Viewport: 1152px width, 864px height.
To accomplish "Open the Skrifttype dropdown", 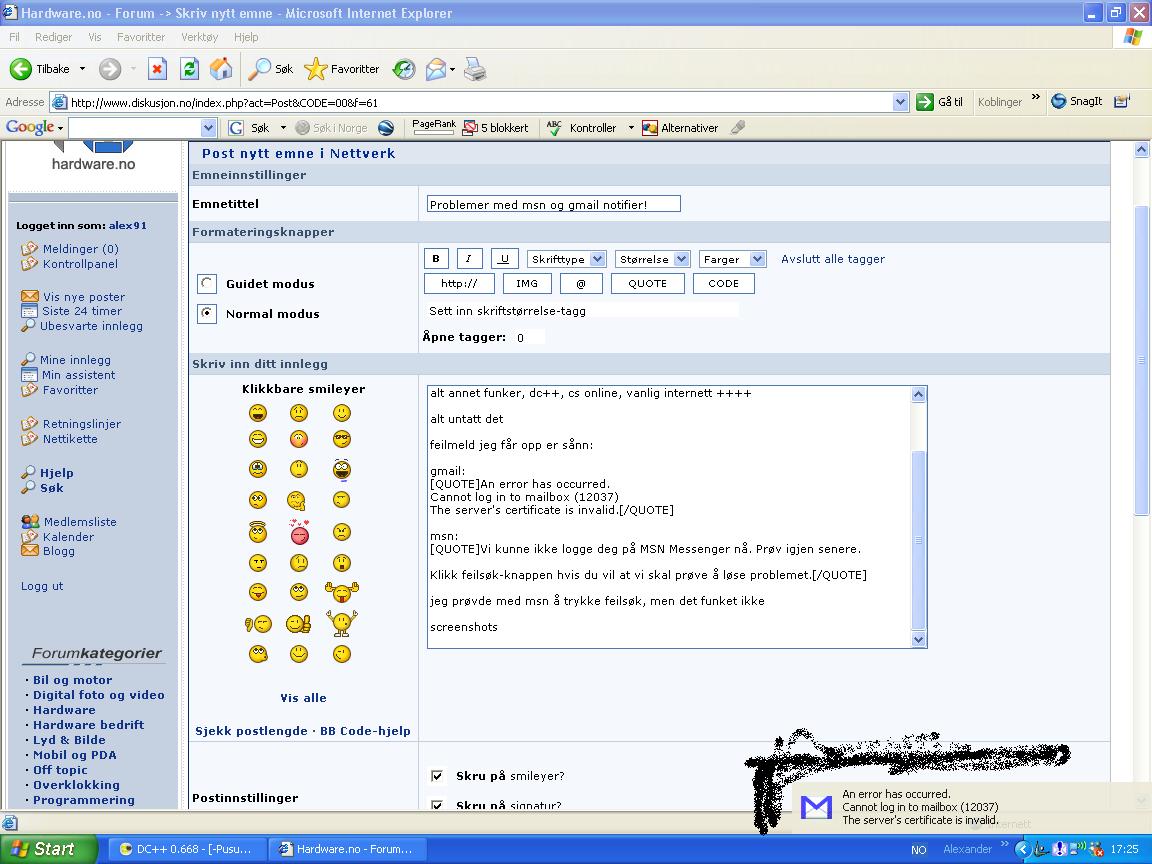I will 566,259.
